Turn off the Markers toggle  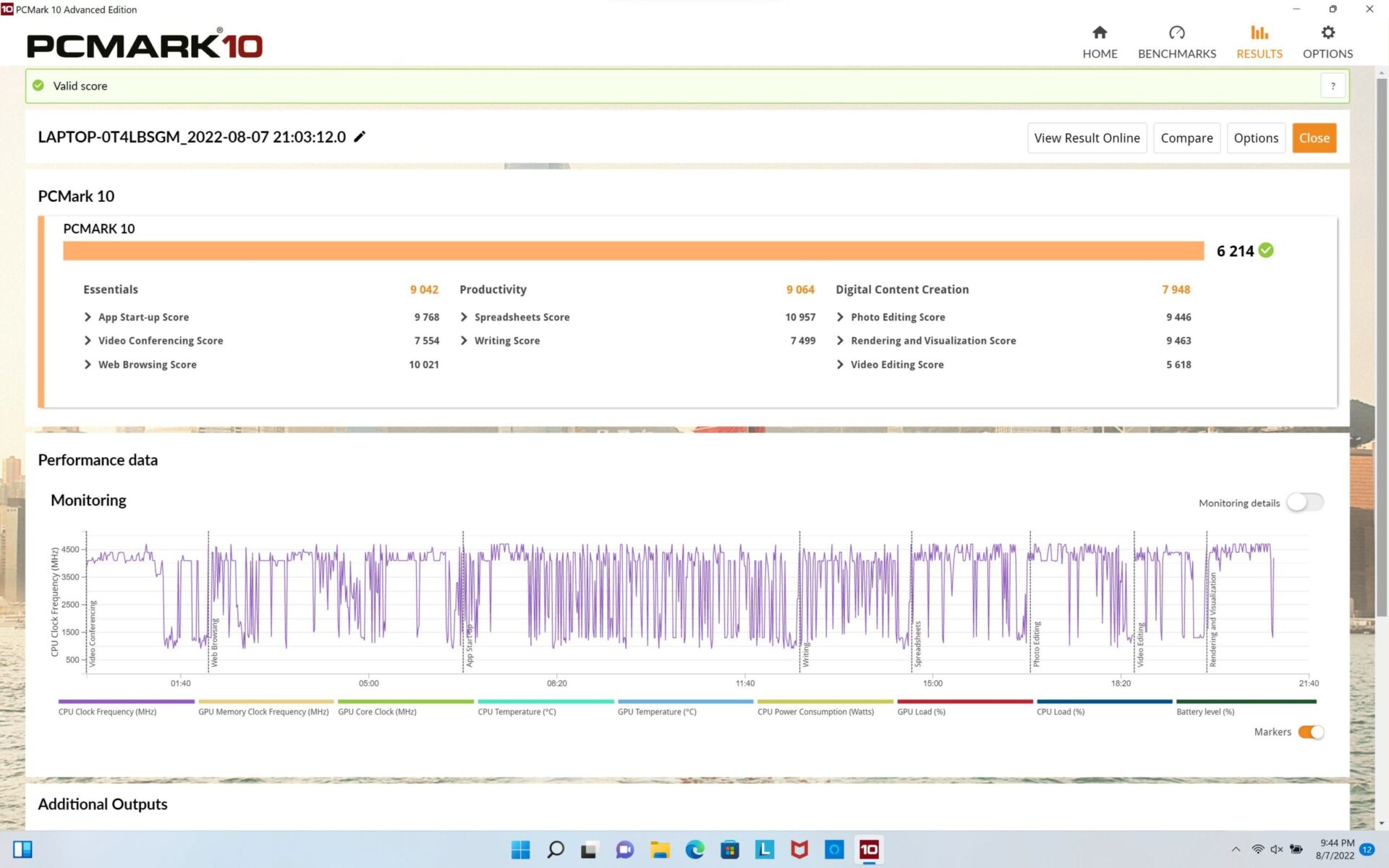[x=1310, y=732]
